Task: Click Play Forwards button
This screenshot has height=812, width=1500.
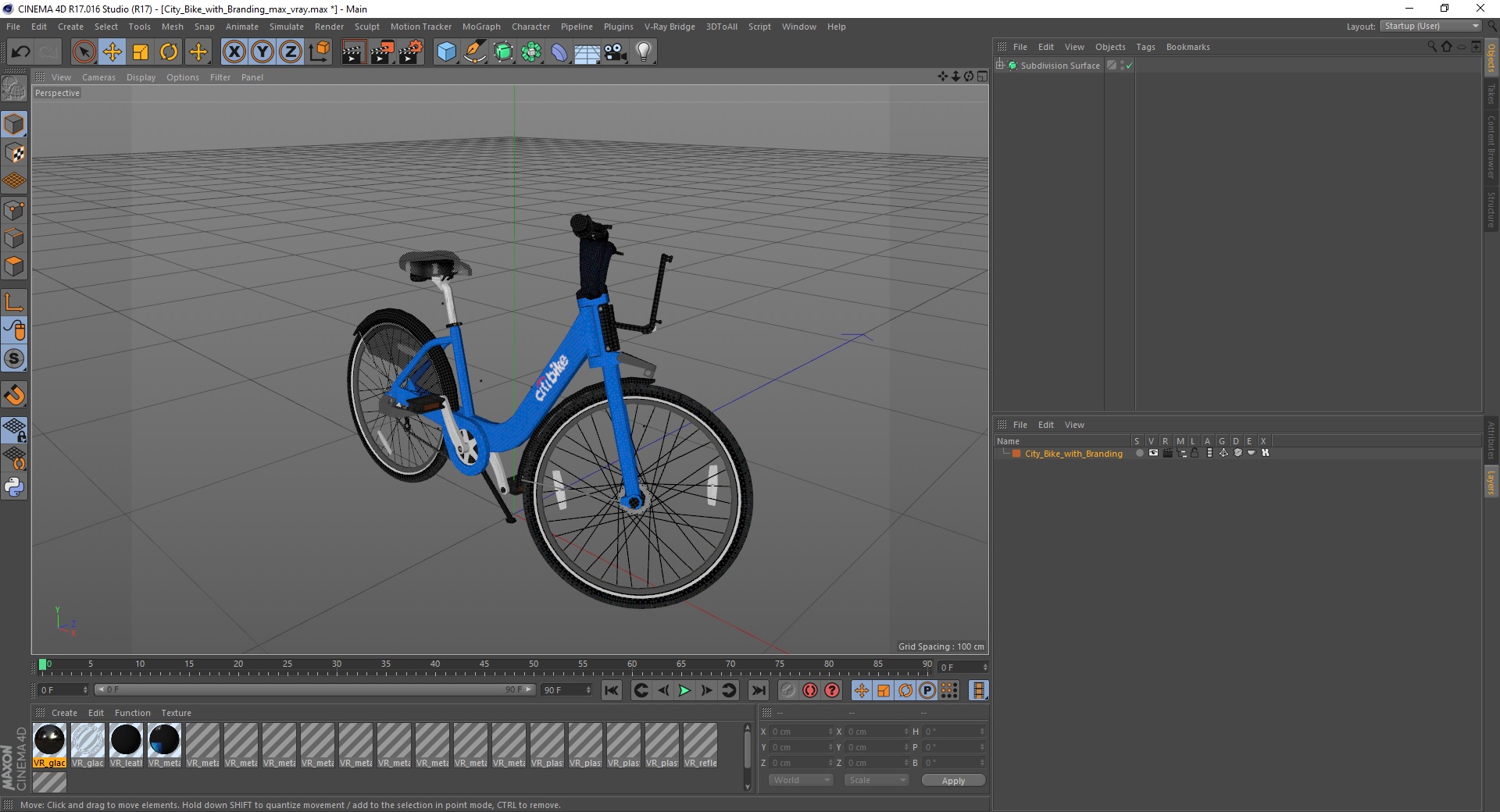Action: 684,690
